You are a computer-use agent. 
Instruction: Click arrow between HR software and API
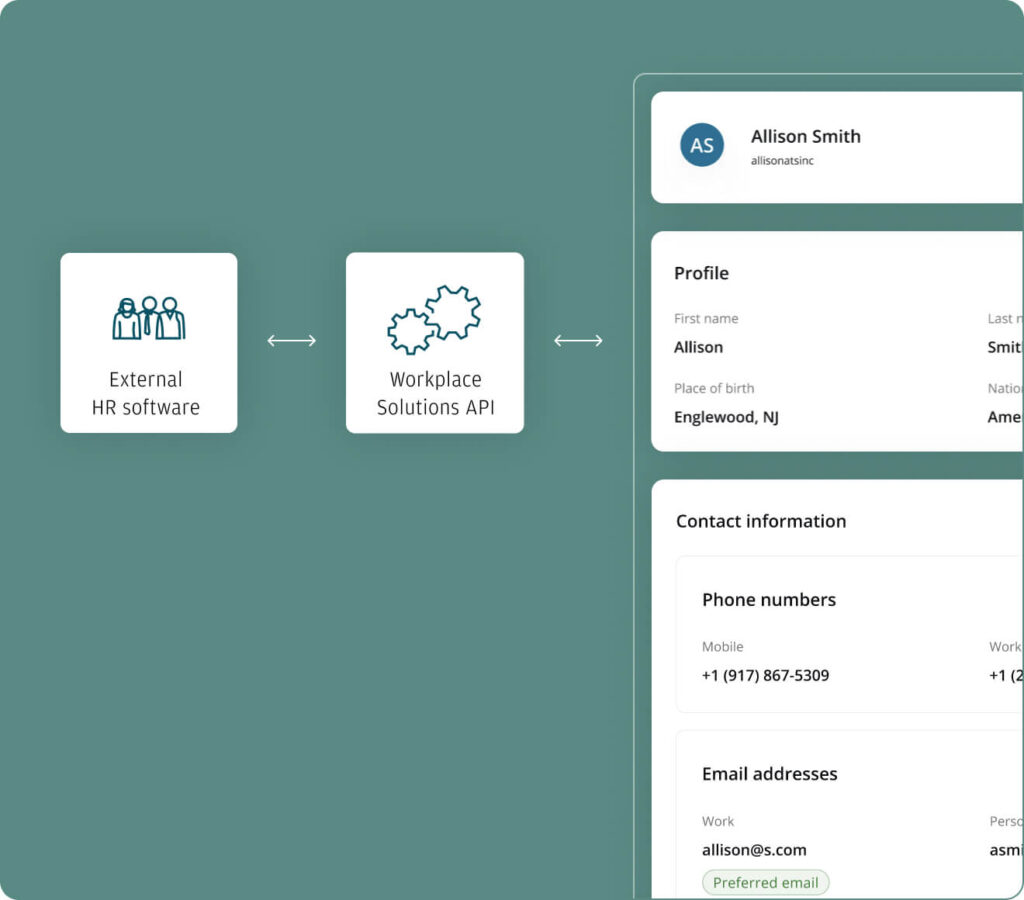pos(292,341)
